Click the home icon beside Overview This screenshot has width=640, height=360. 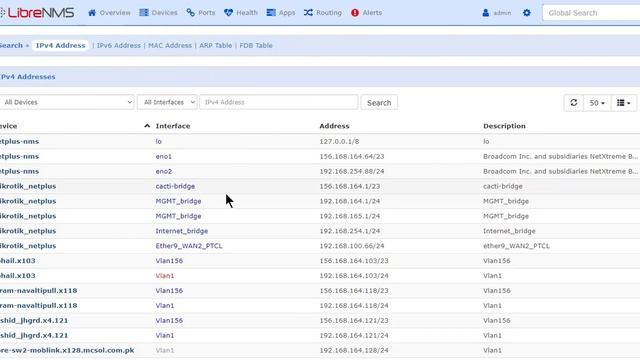click(92, 13)
